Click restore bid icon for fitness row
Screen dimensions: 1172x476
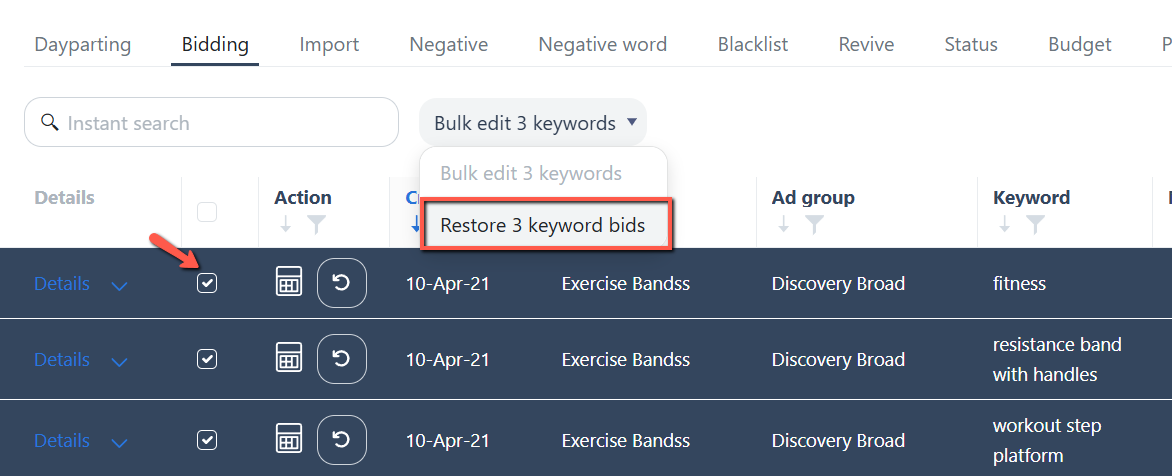(342, 282)
